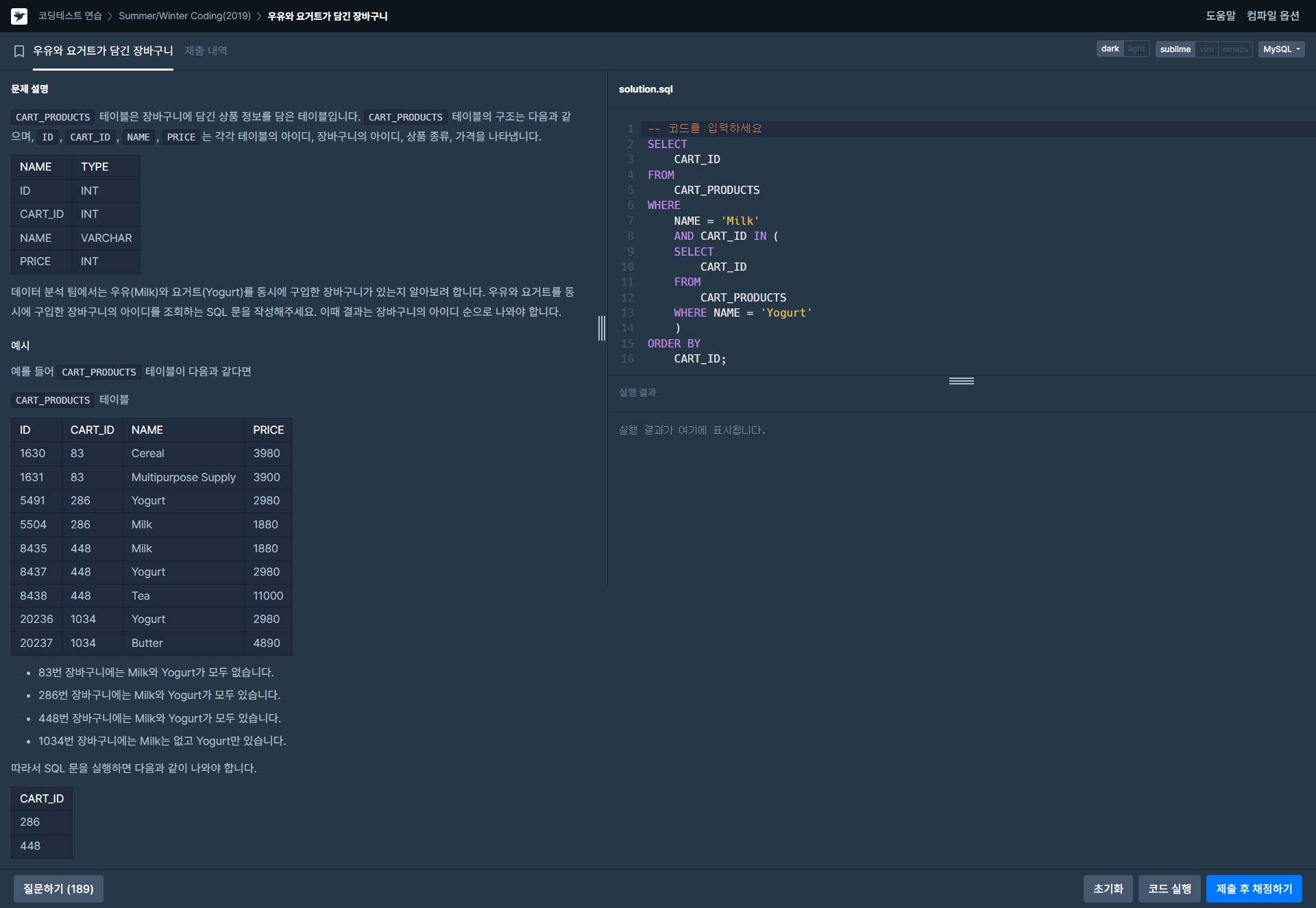This screenshot has width=1316, height=908.
Task: Switch the editor theme to light
Action: coord(1136,49)
